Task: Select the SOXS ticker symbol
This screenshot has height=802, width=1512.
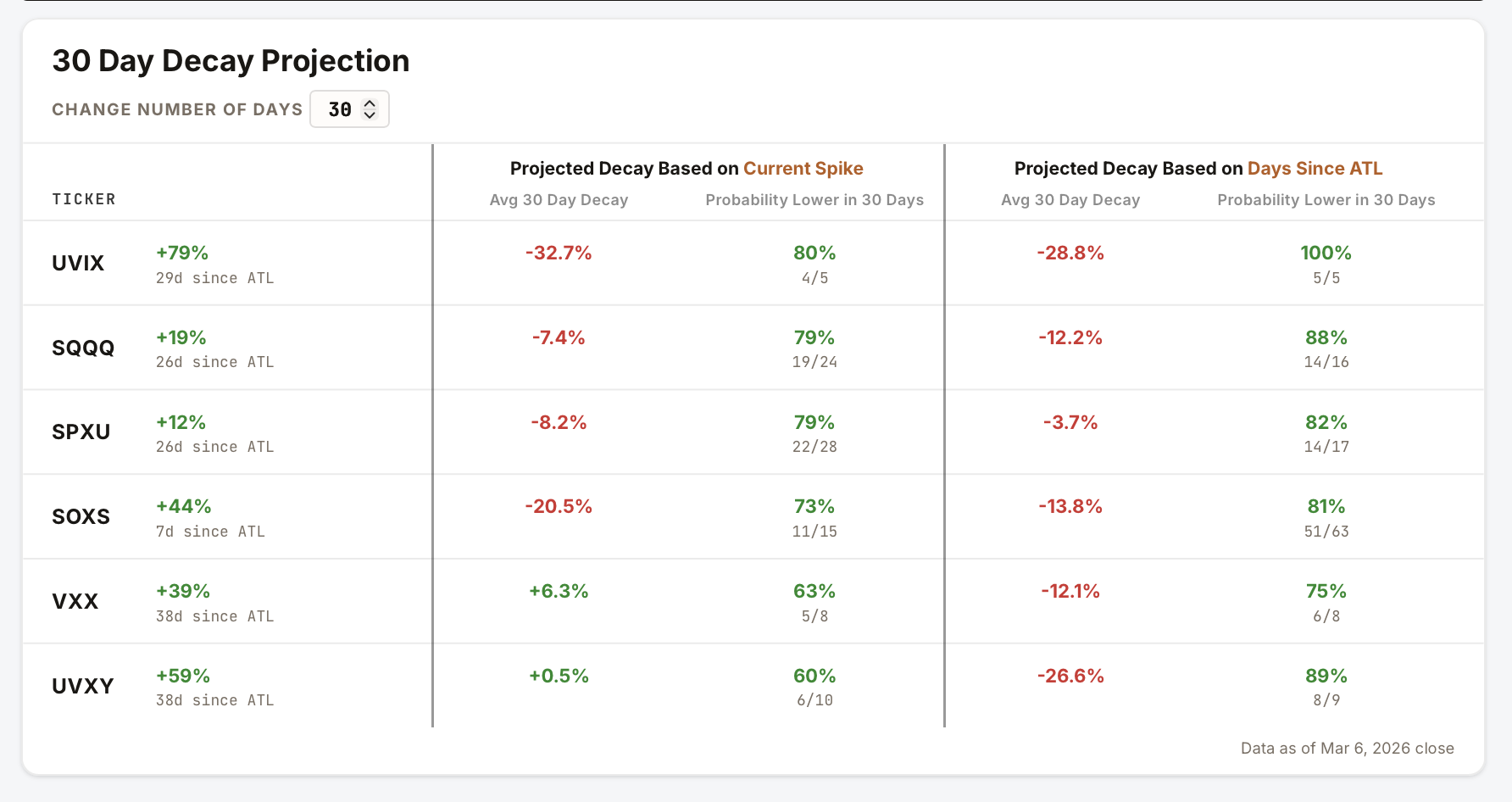Action: (81, 516)
